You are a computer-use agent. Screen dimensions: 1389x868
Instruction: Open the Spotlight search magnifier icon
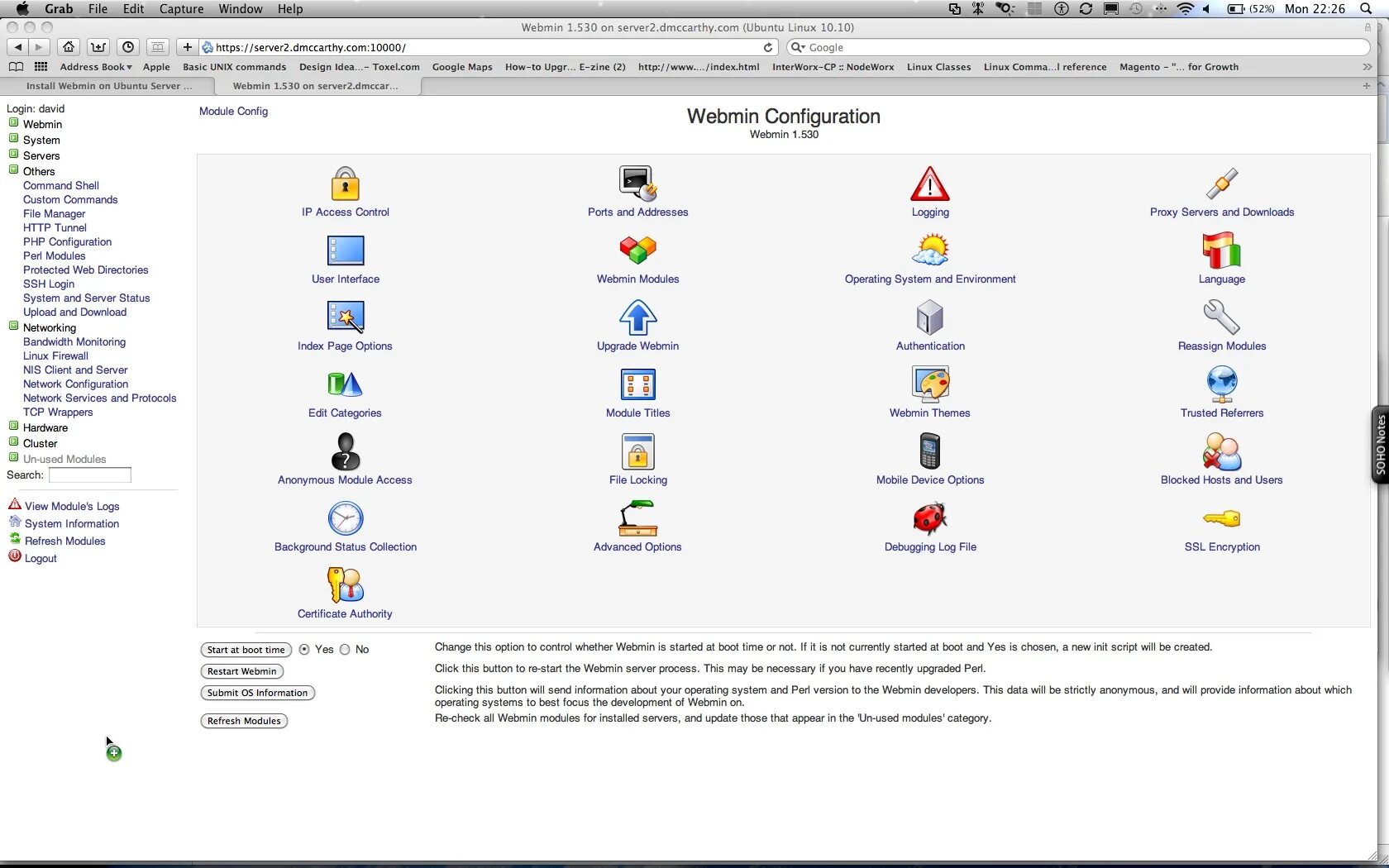[x=1367, y=9]
